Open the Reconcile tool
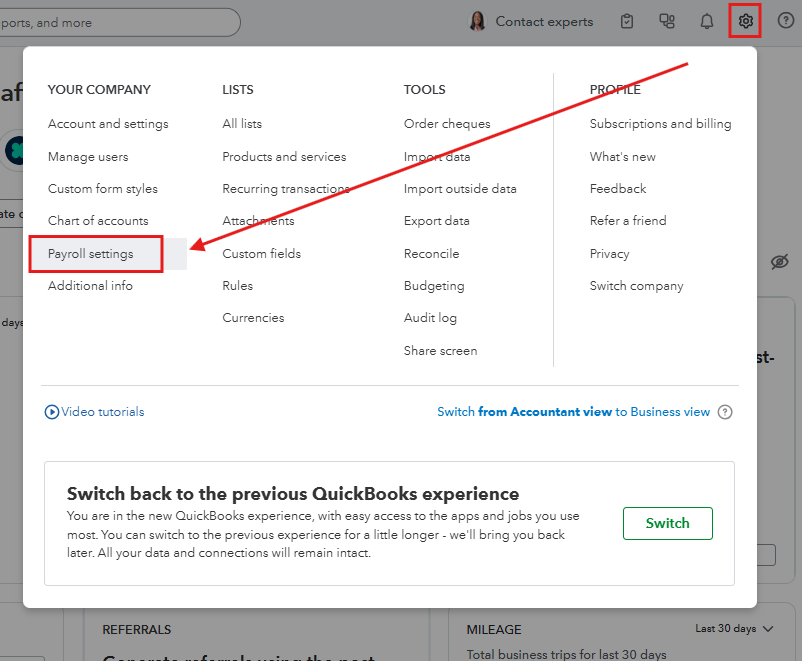 pos(431,254)
